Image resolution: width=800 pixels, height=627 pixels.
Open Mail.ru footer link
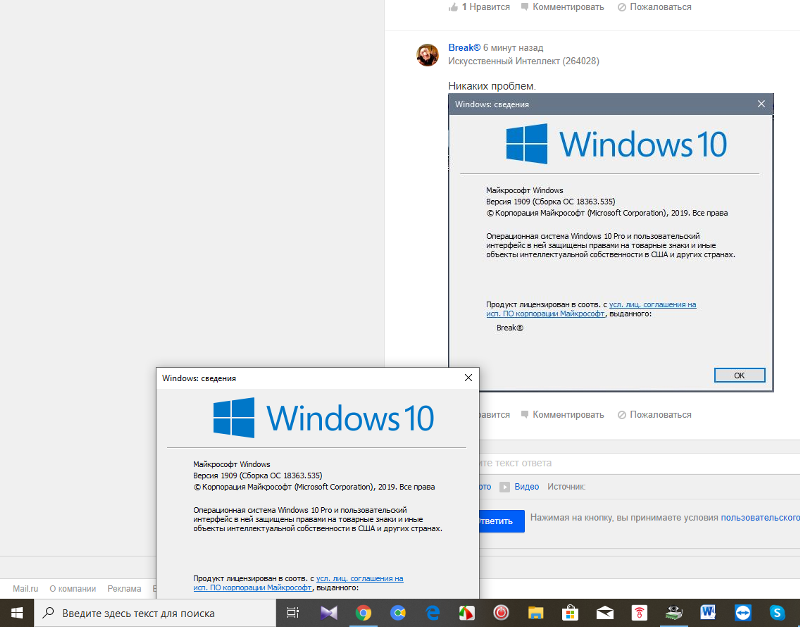pyautogui.click(x=26, y=588)
